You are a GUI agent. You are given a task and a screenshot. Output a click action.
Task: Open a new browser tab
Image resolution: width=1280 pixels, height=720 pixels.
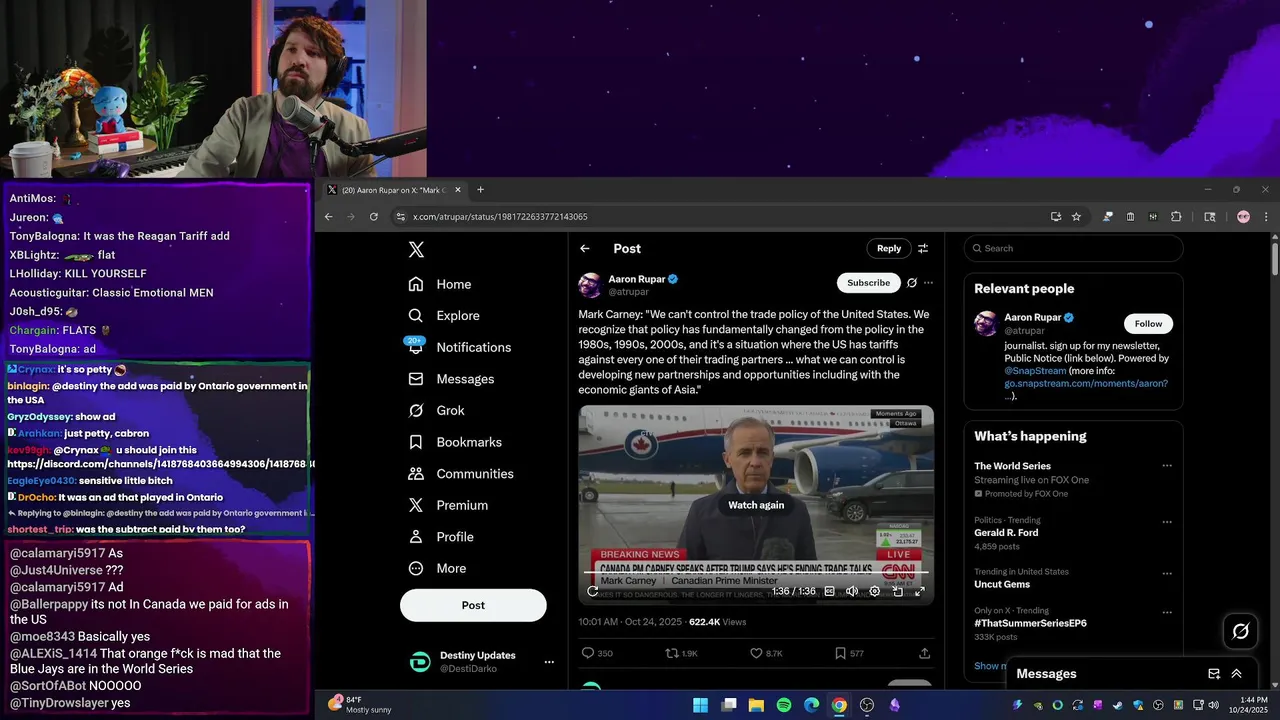point(480,190)
